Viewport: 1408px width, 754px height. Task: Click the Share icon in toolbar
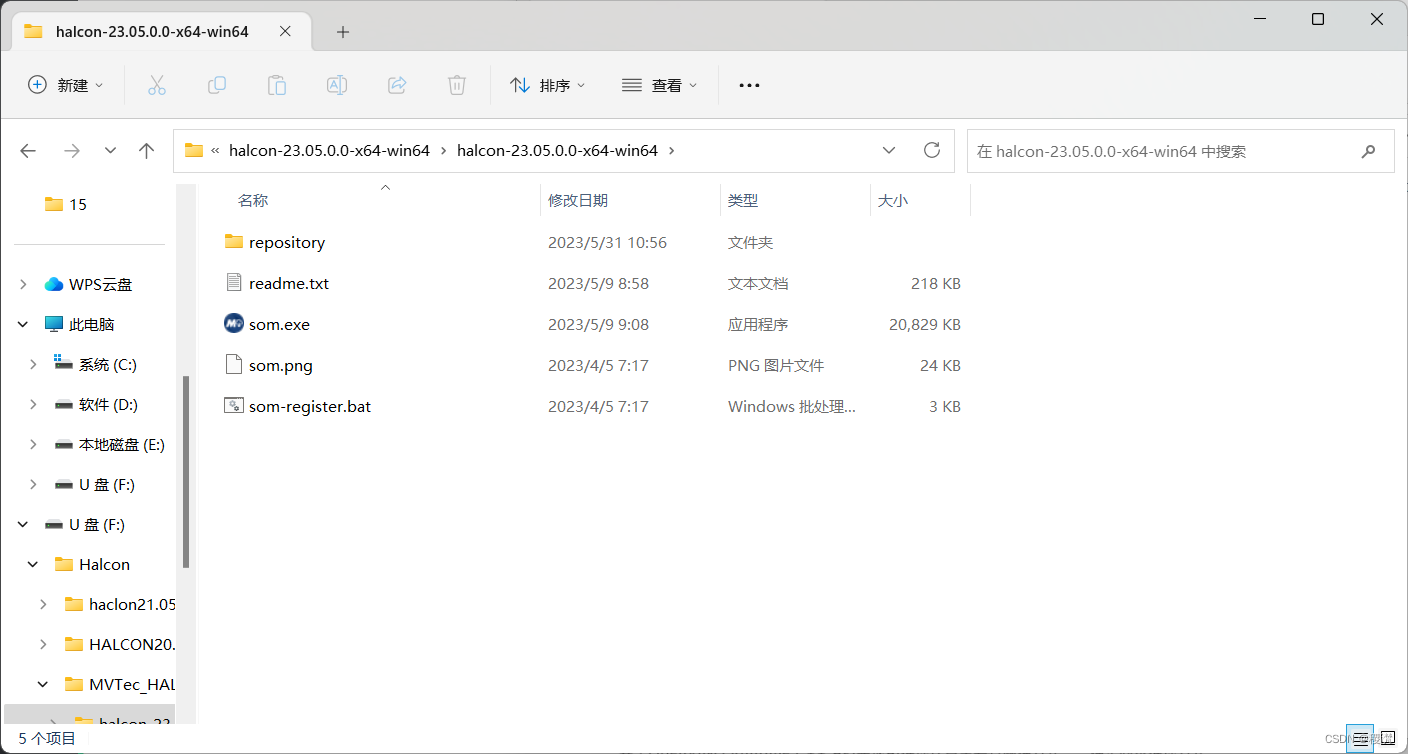(397, 85)
